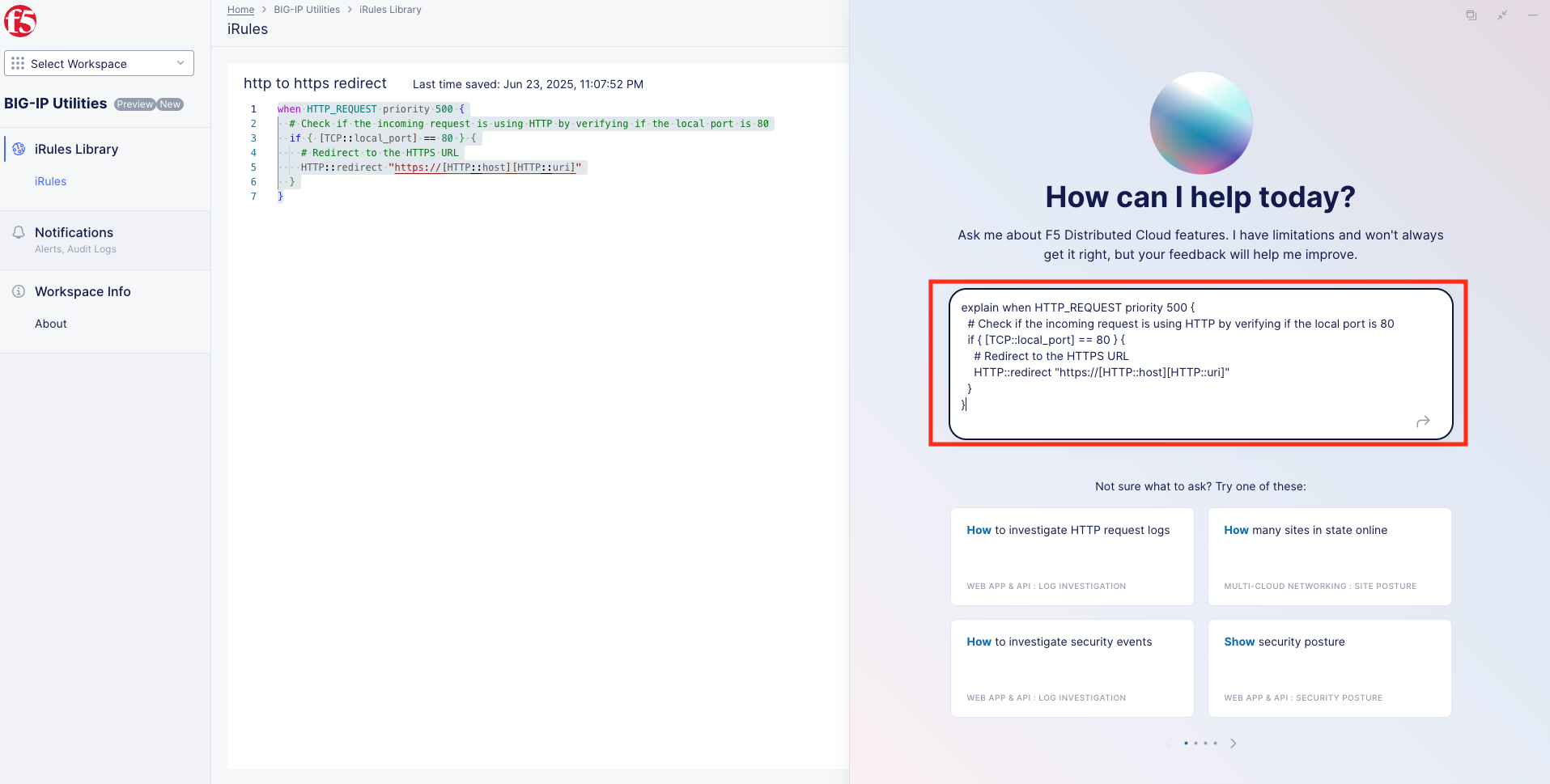Viewport: 1550px width, 784px height.
Task: Click the Preview badge
Action: 134,104
